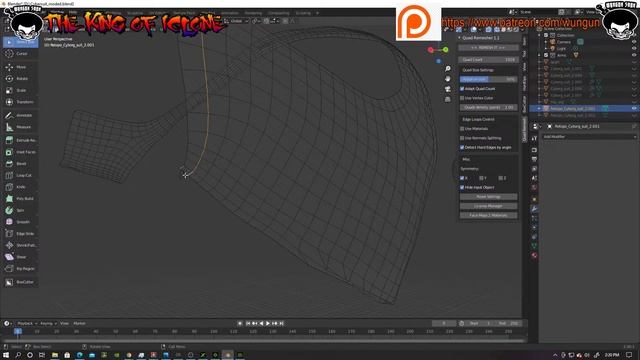Select the Scale tool
Viewport: 640px width, 360px height.
20,90
